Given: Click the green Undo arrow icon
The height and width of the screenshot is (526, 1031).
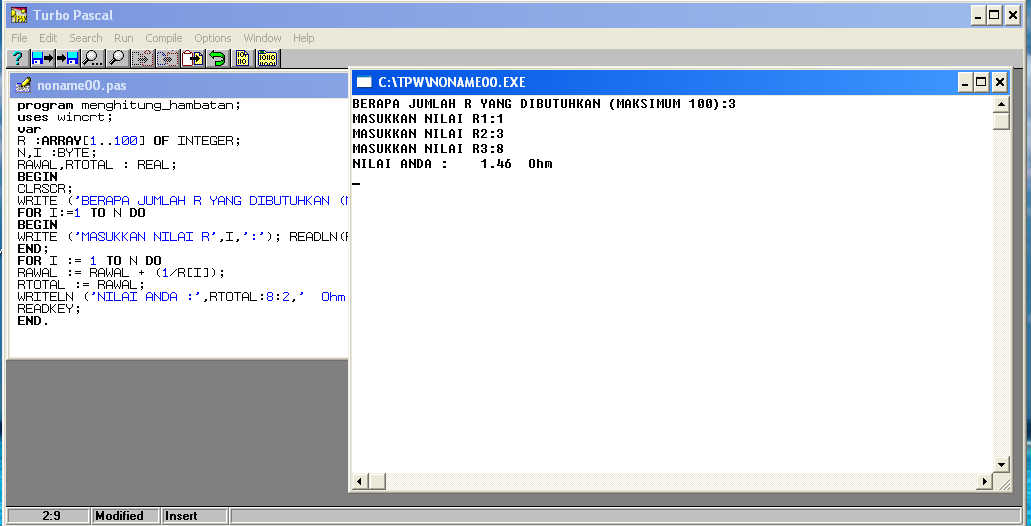Looking at the screenshot, I should click(217, 59).
